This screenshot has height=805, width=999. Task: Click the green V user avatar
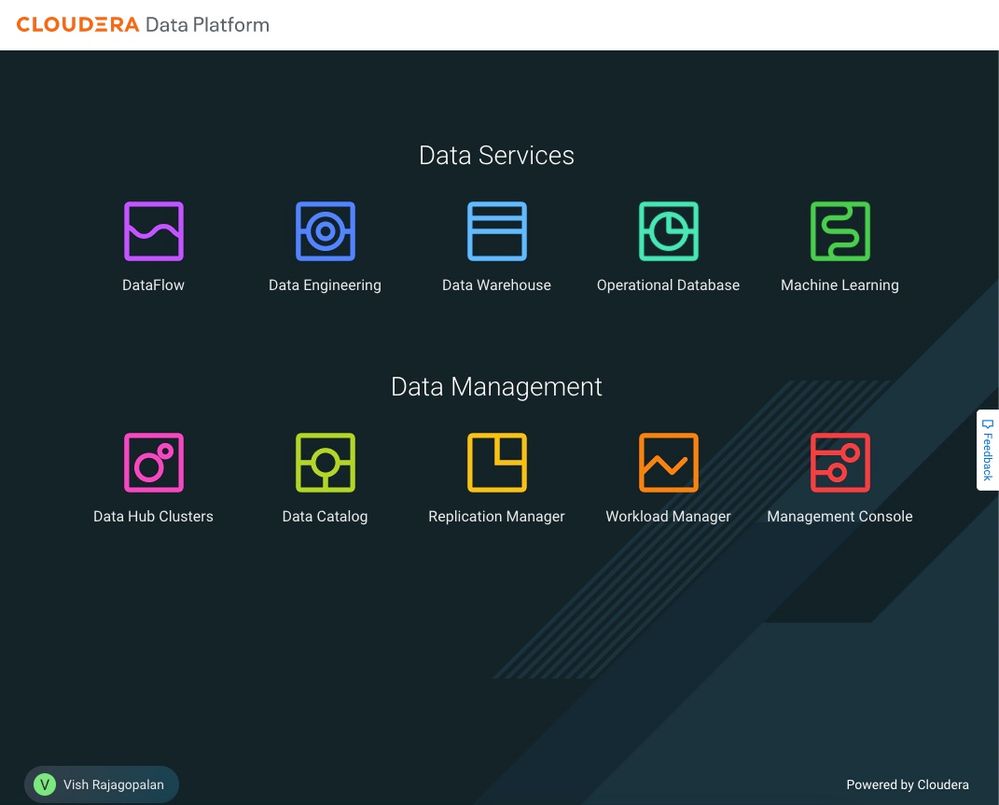pyautogui.click(x=45, y=785)
